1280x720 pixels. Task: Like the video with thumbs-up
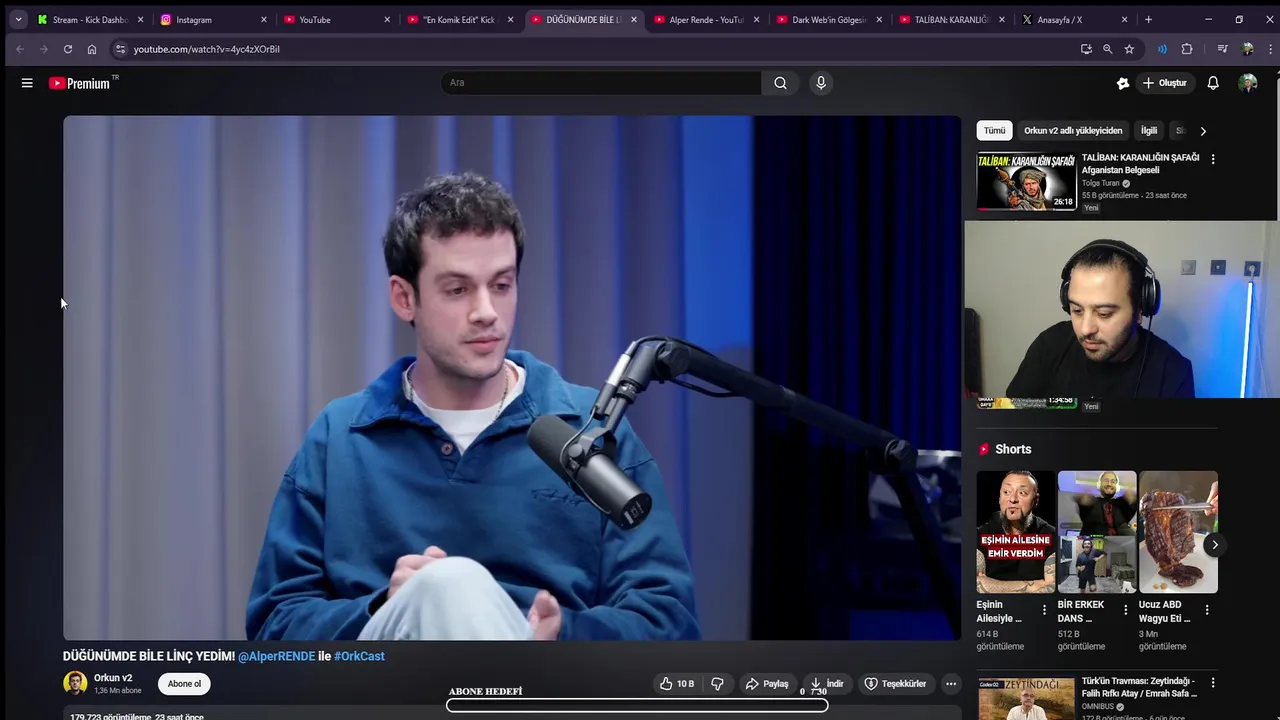point(676,684)
